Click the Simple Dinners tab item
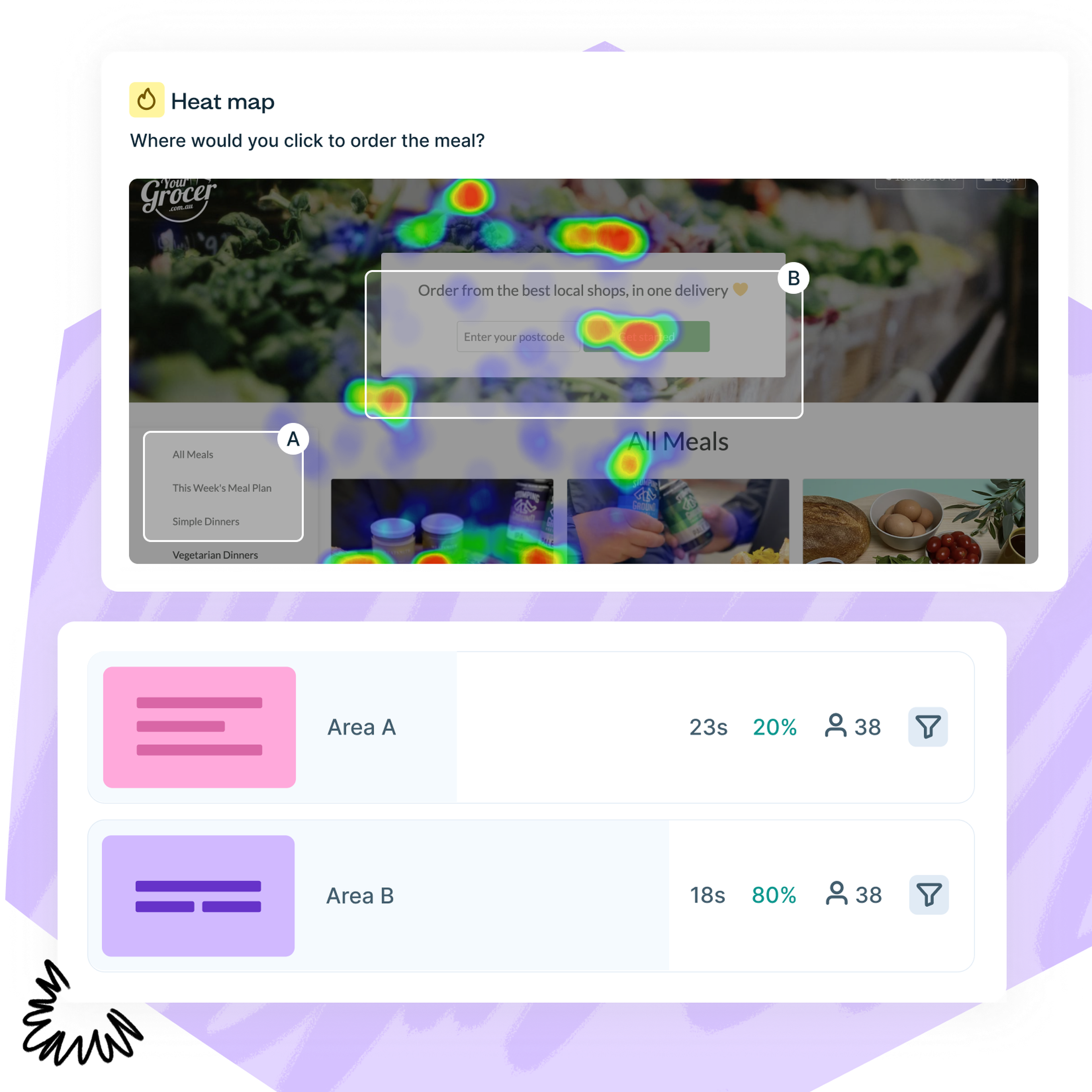Viewport: 1092px width, 1092px height. (205, 521)
